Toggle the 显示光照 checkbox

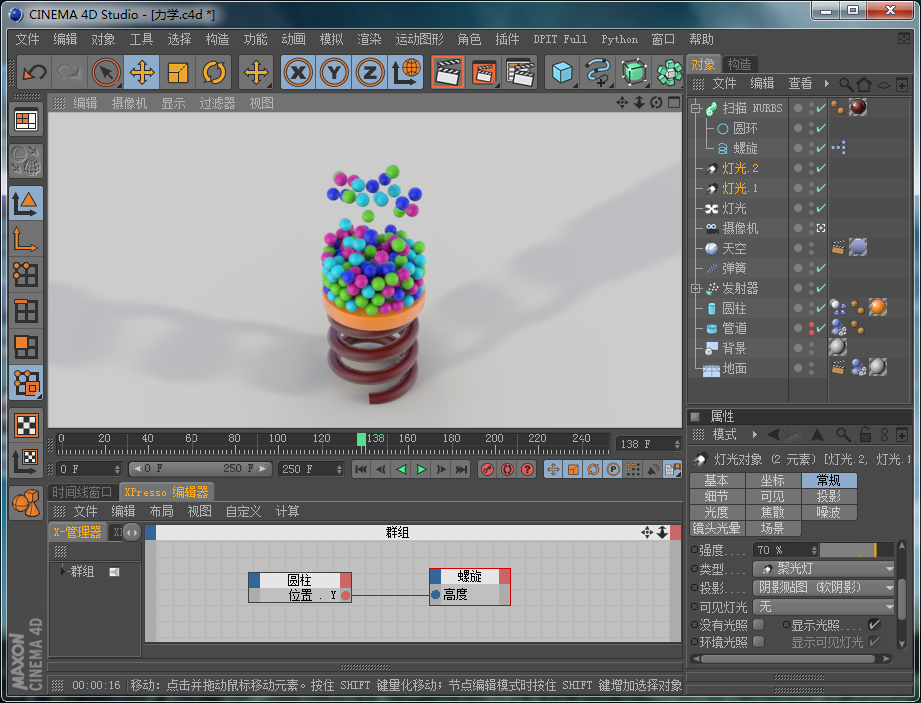pyautogui.click(x=874, y=625)
